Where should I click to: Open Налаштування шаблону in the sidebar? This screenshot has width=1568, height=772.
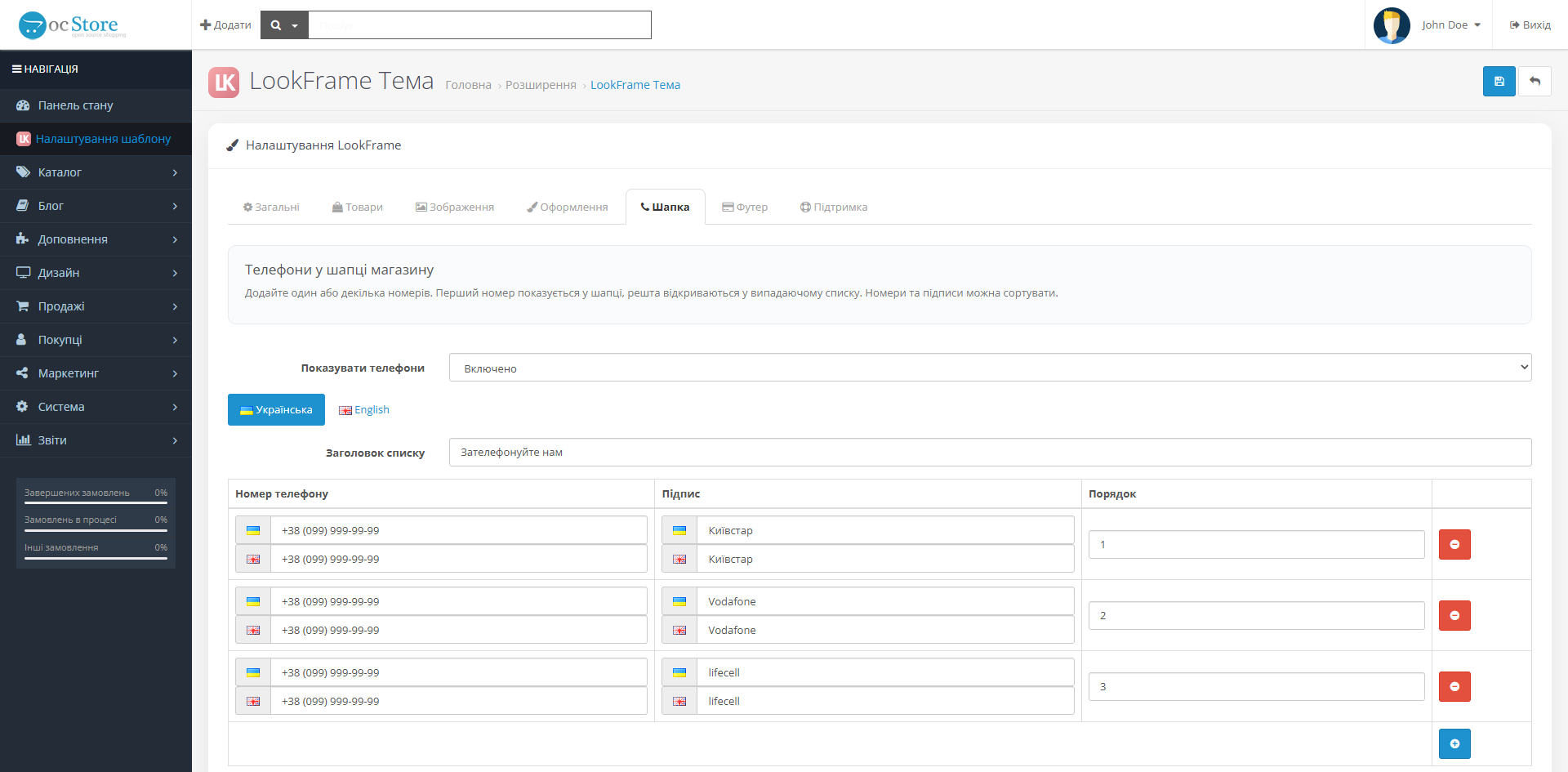point(96,139)
